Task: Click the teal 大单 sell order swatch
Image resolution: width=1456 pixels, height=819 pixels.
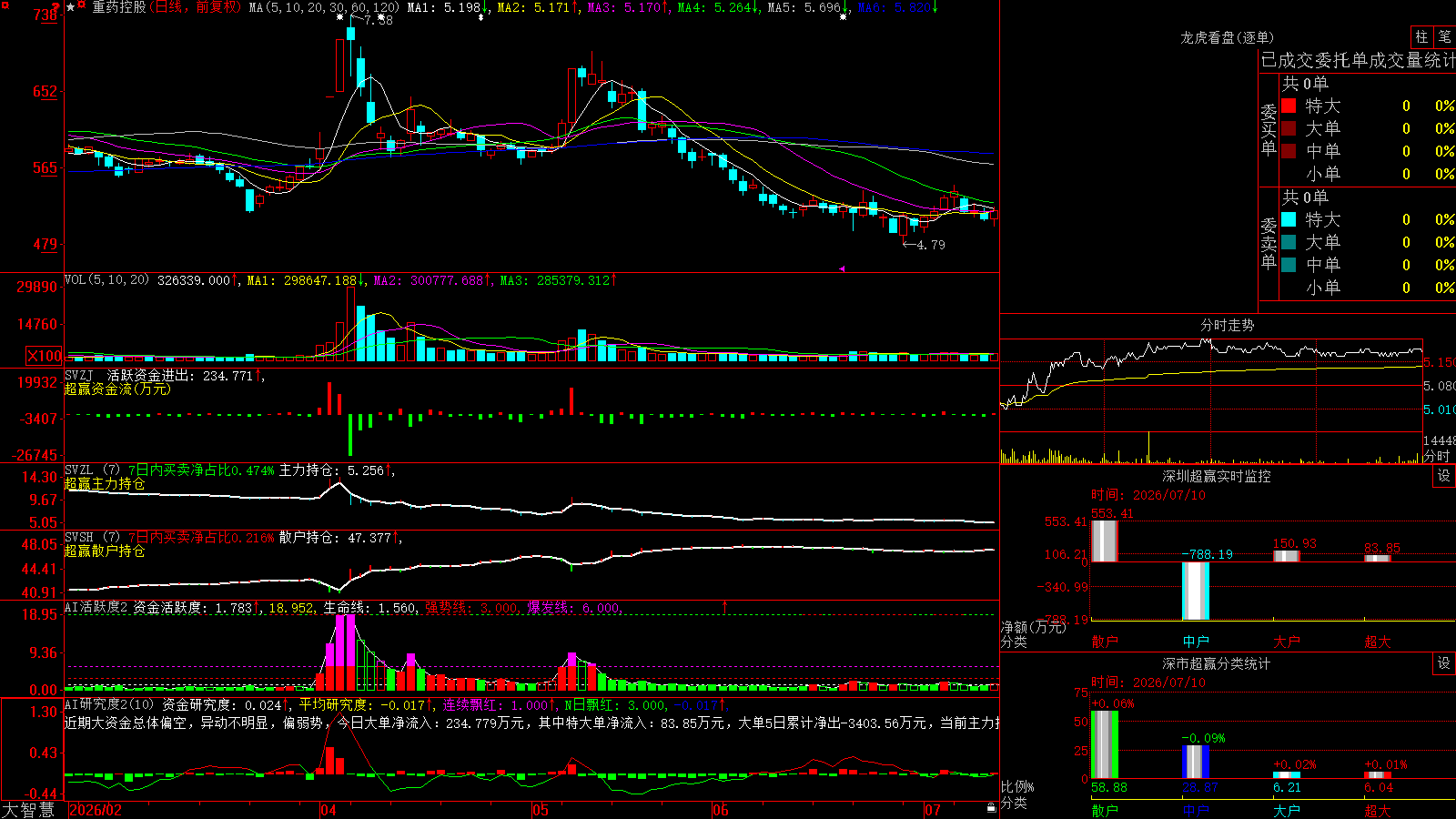Action: coord(1289,242)
